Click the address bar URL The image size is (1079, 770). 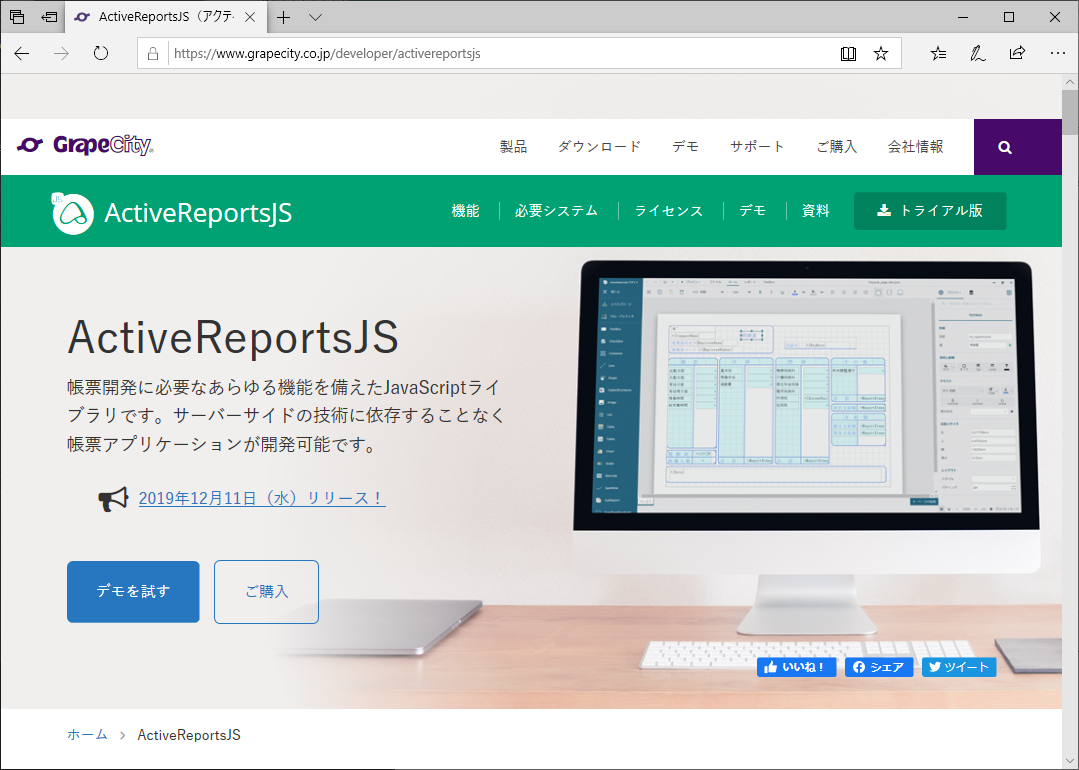point(327,54)
